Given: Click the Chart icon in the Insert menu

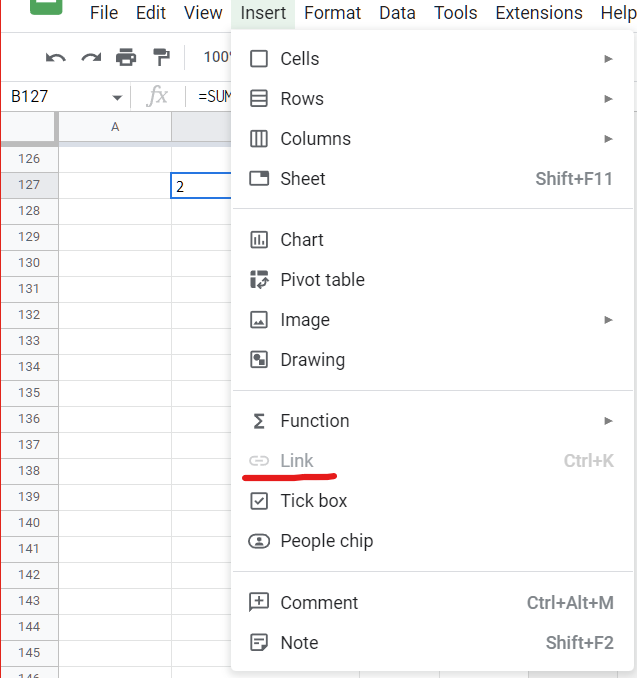Looking at the screenshot, I should 259,240.
